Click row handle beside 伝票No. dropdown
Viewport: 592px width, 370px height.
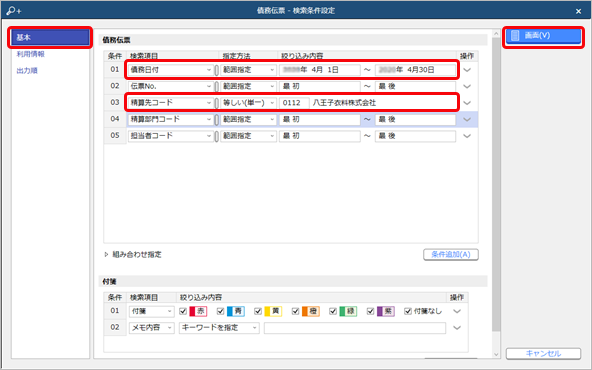click(x=217, y=87)
